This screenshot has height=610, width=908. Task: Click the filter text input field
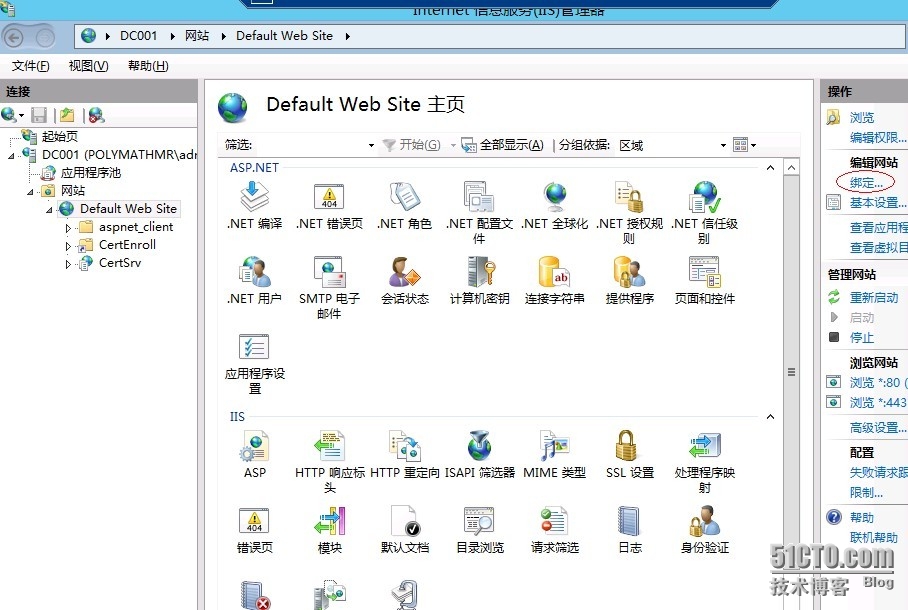point(312,145)
